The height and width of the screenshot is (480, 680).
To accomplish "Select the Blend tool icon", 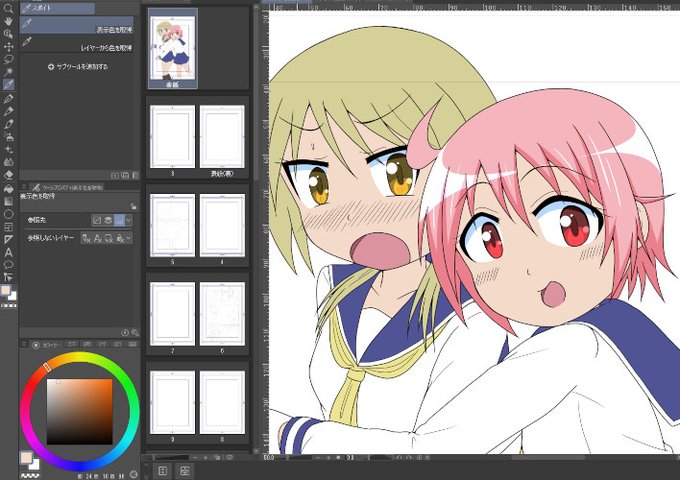I will [x=8, y=162].
